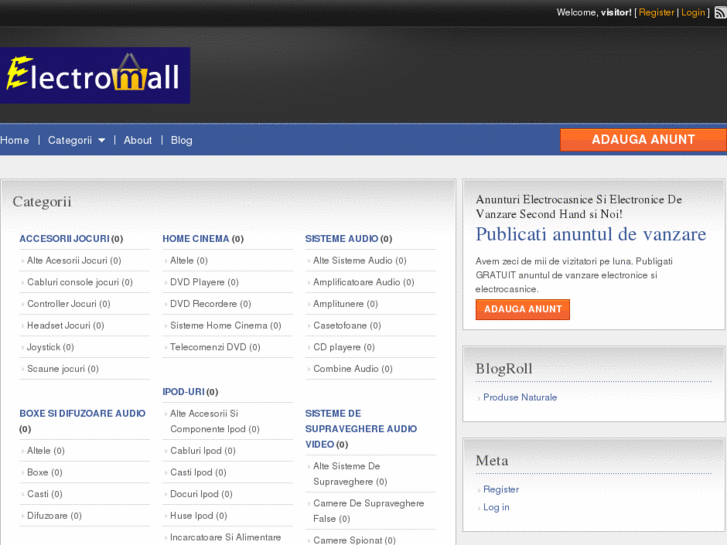Click Register under Meta
This screenshot has width=727, height=545.
pyautogui.click(x=501, y=489)
